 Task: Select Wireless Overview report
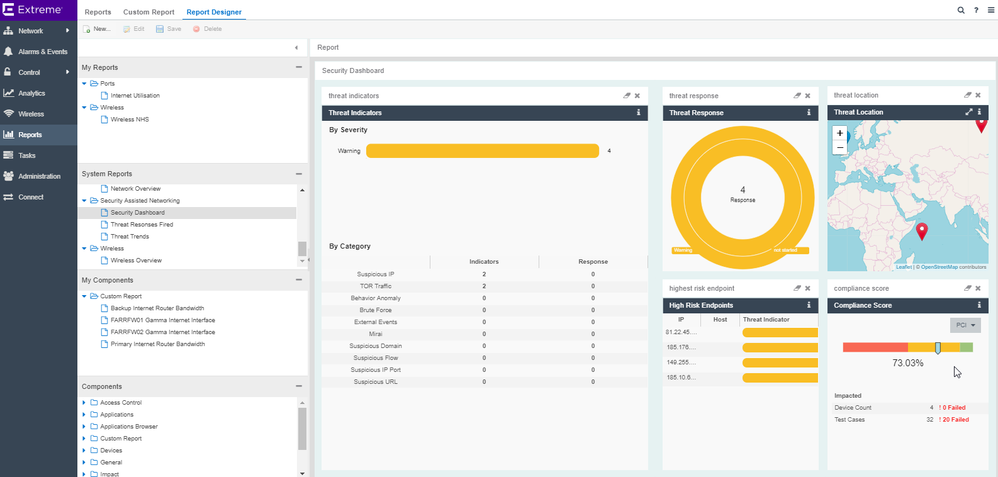pos(136,260)
